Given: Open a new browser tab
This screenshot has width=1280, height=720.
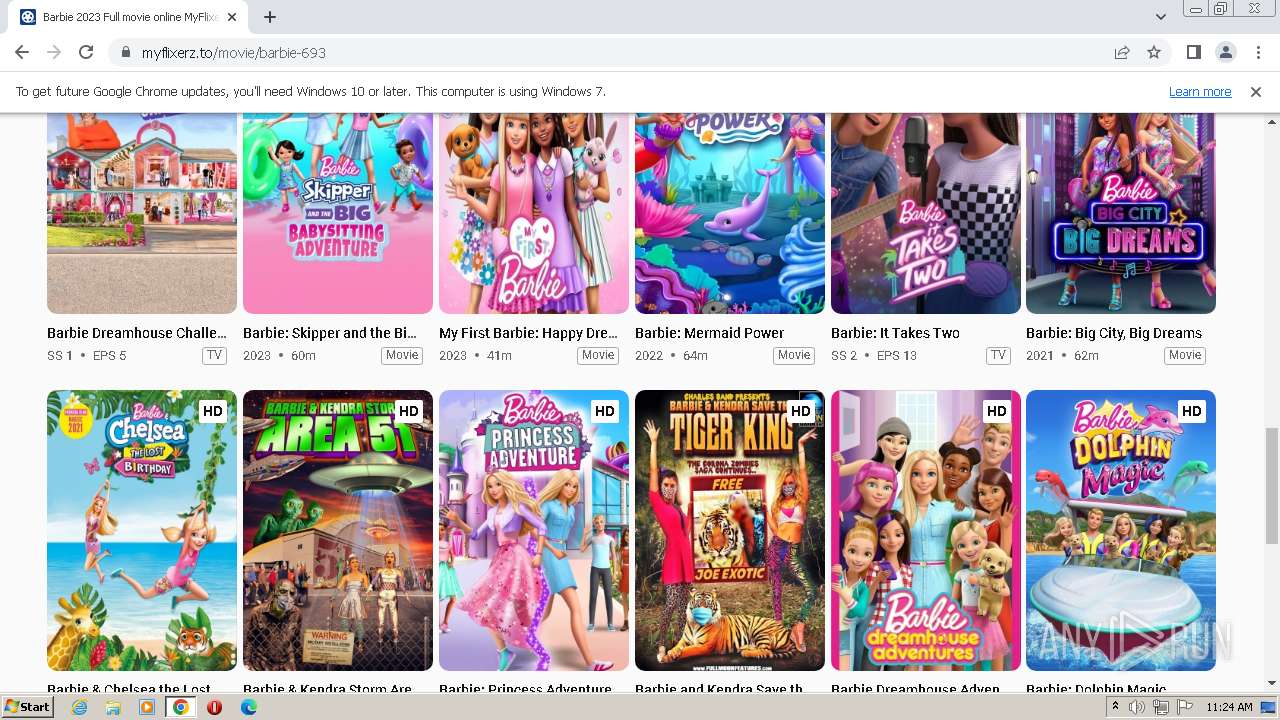Looking at the screenshot, I should pyautogui.click(x=270, y=17).
